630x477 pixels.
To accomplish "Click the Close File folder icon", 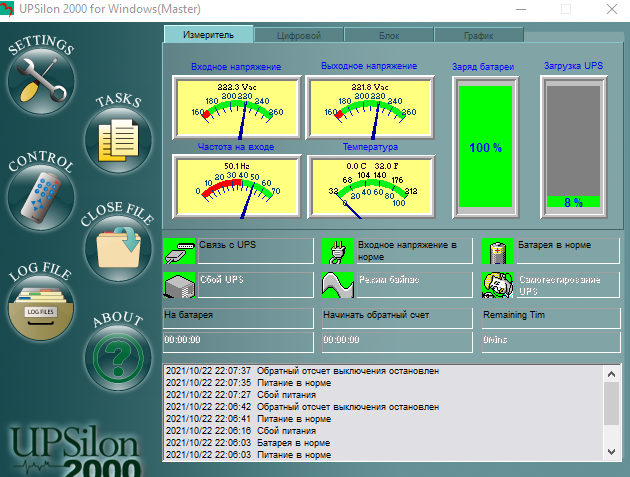I will [118, 248].
